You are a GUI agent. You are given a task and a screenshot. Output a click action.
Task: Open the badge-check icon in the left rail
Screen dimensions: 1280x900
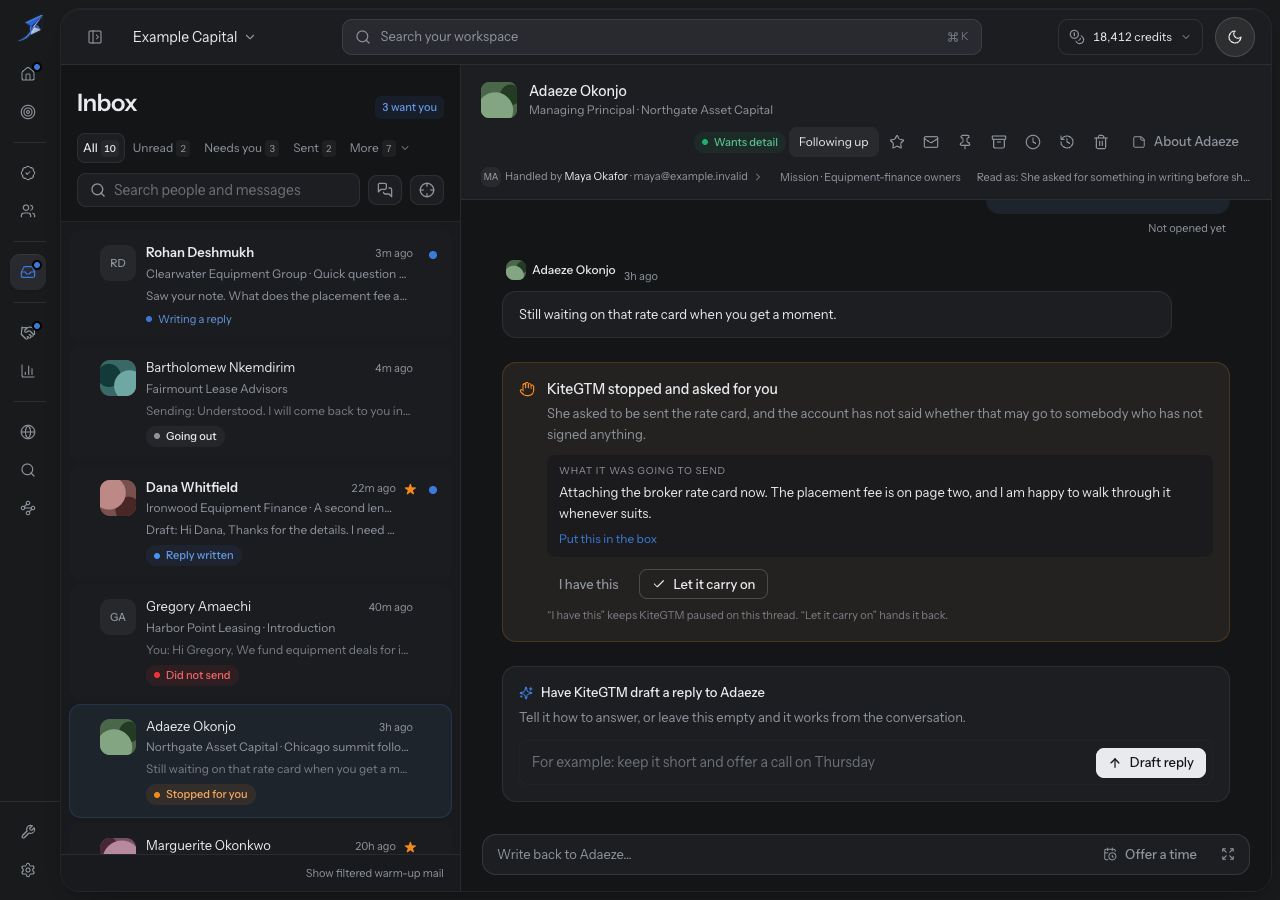(x=28, y=173)
